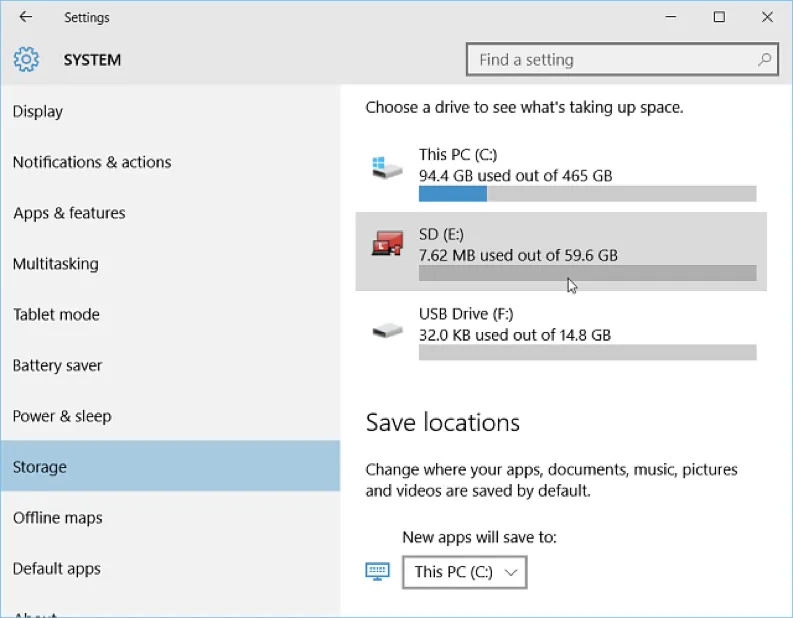Open the Display settings page
Image resolution: width=793 pixels, height=618 pixels.
(x=38, y=112)
